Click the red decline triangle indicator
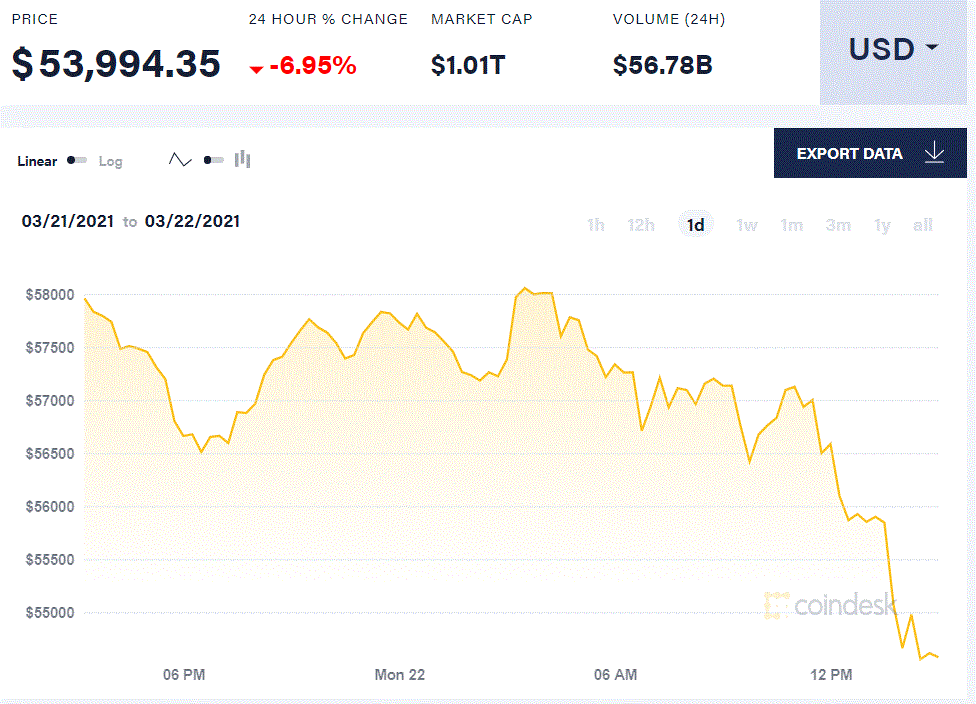 pyautogui.click(x=257, y=66)
